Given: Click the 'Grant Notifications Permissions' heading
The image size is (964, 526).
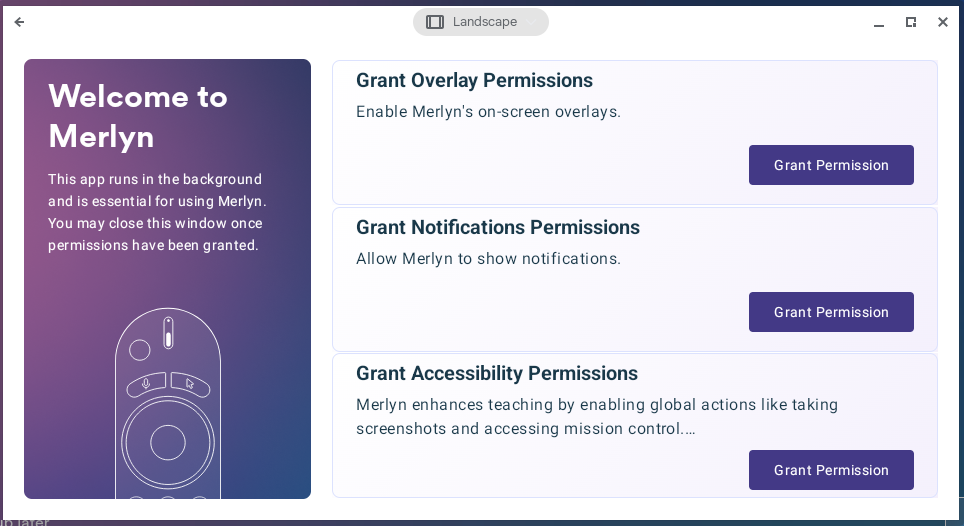Looking at the screenshot, I should (x=498, y=228).
